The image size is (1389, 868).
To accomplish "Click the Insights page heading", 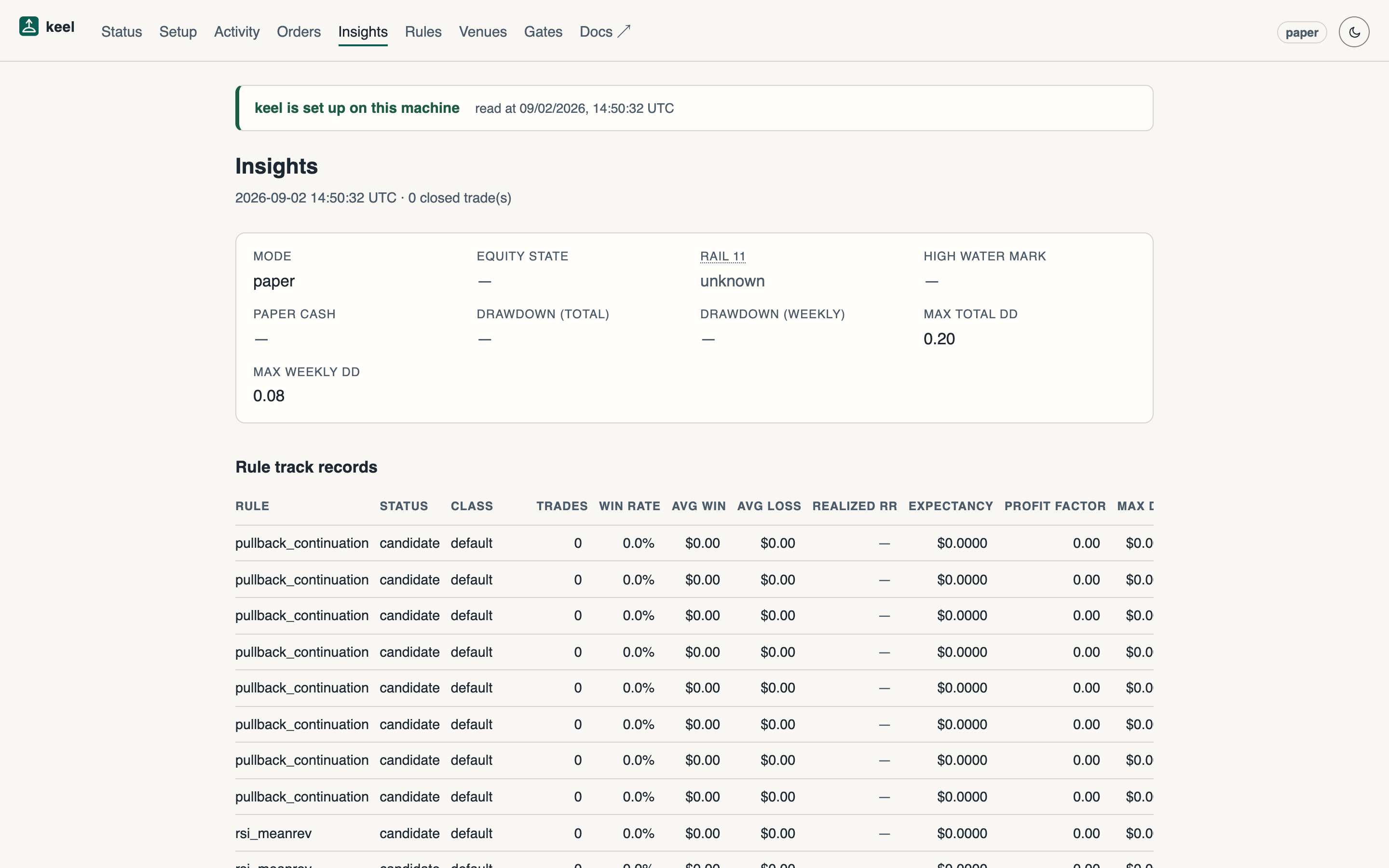I will pos(276,166).
